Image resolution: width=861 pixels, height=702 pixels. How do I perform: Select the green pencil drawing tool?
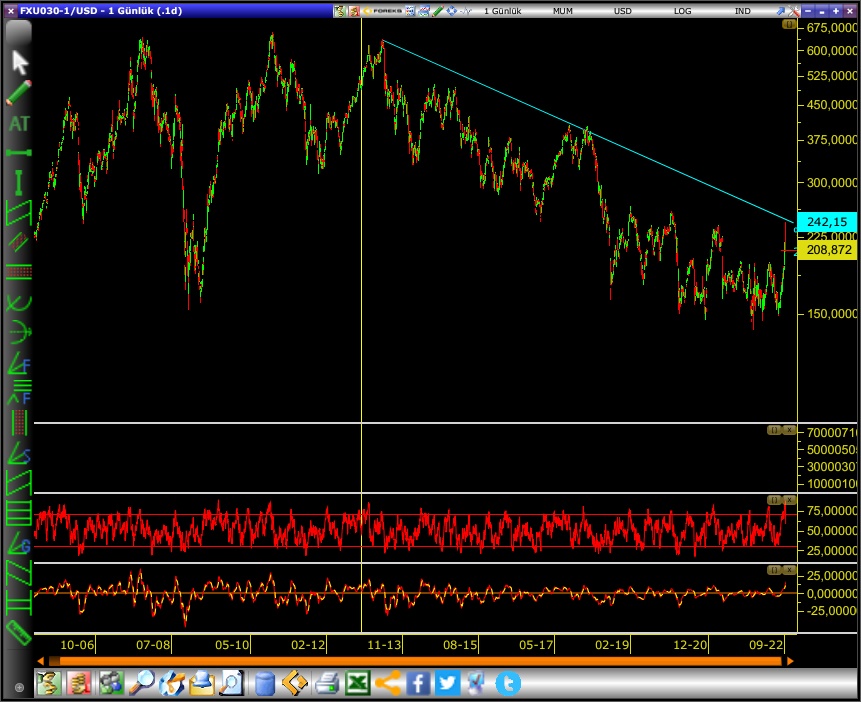pos(19,92)
